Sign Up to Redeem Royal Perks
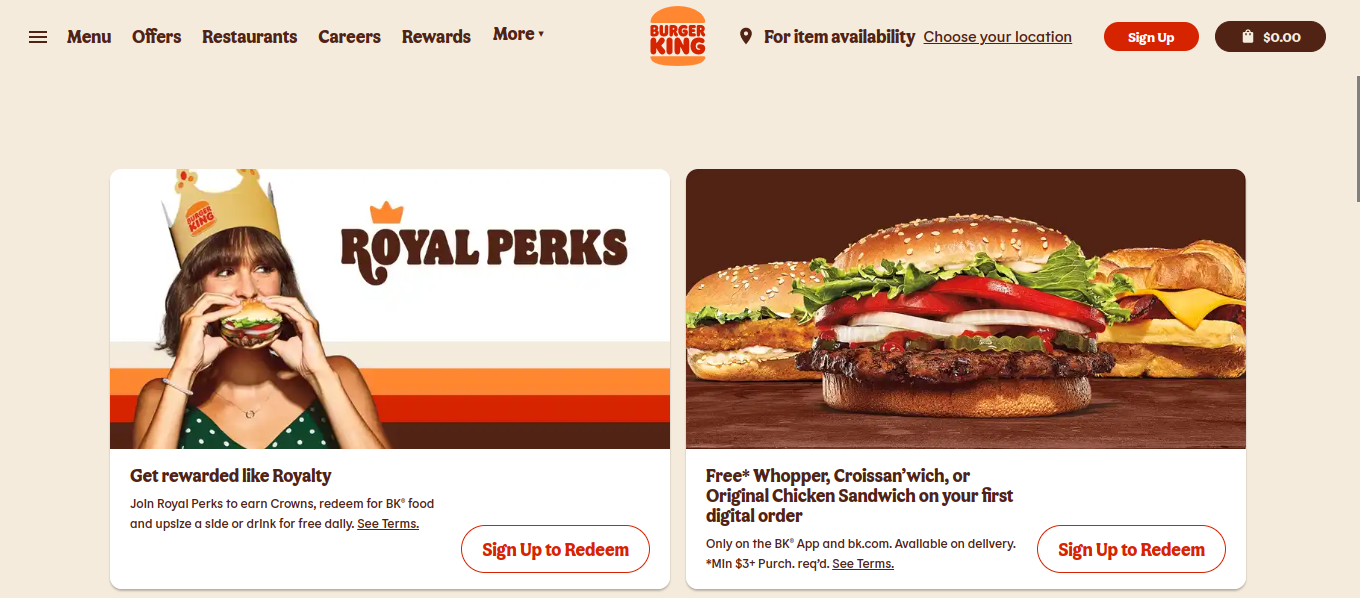 555,549
